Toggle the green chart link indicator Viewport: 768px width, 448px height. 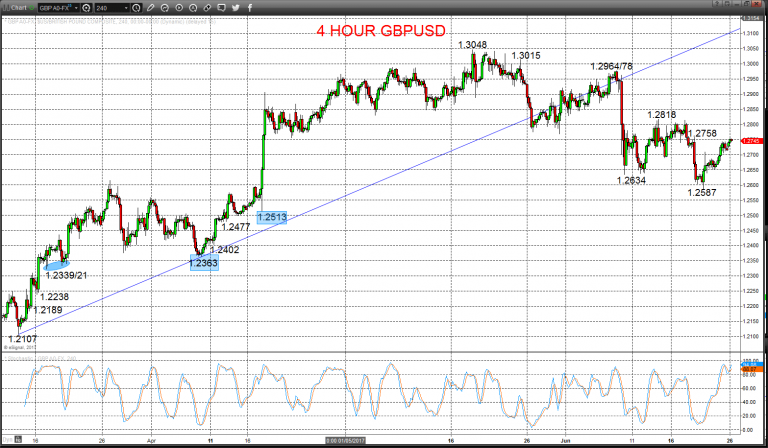point(32,8)
